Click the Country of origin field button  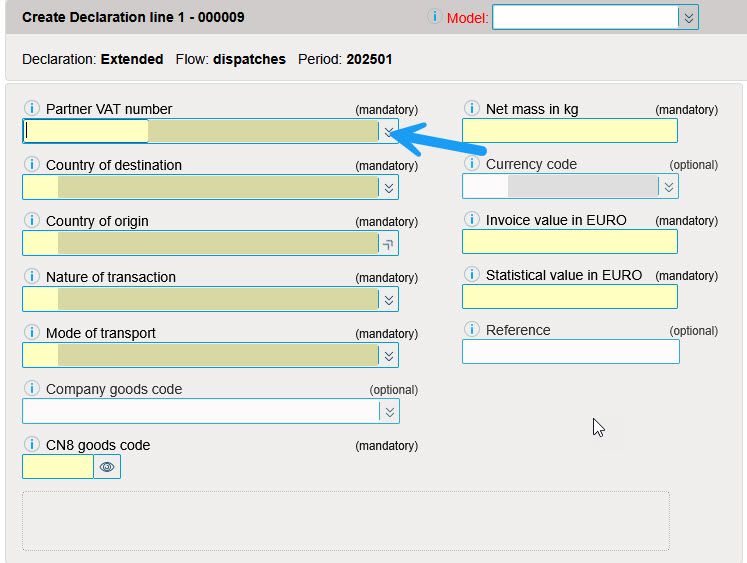(x=388, y=243)
